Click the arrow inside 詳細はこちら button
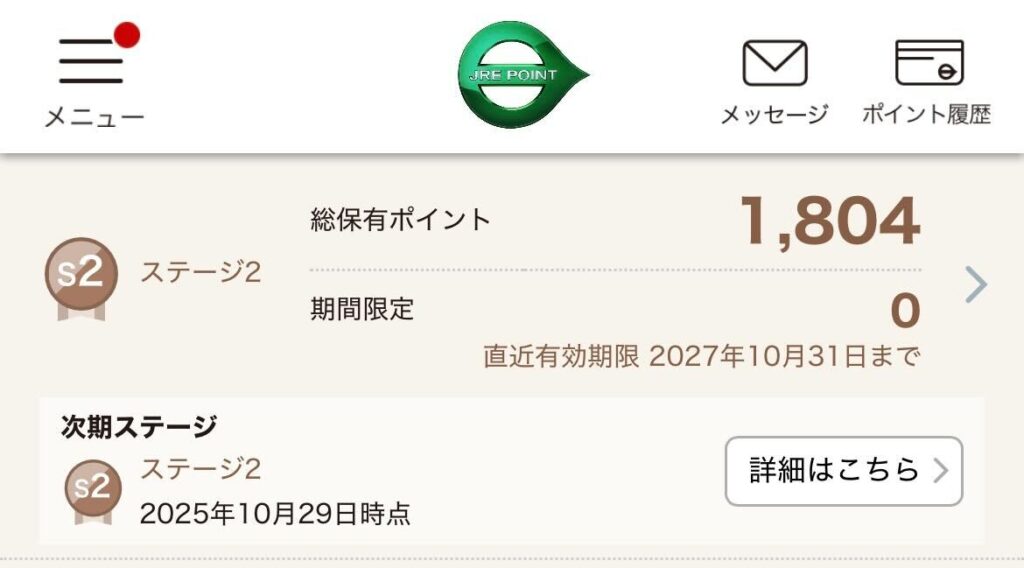 (940, 470)
